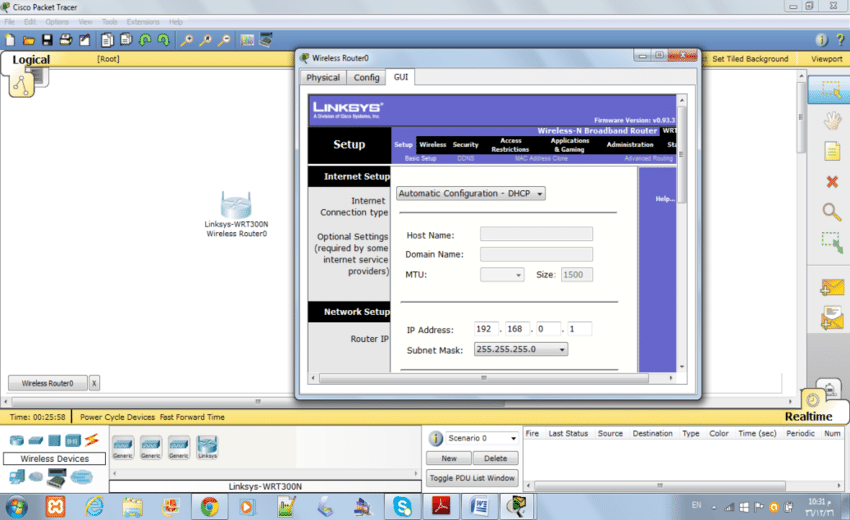The image size is (850, 520).
Task: Switch to the Physical tab
Action: point(323,78)
